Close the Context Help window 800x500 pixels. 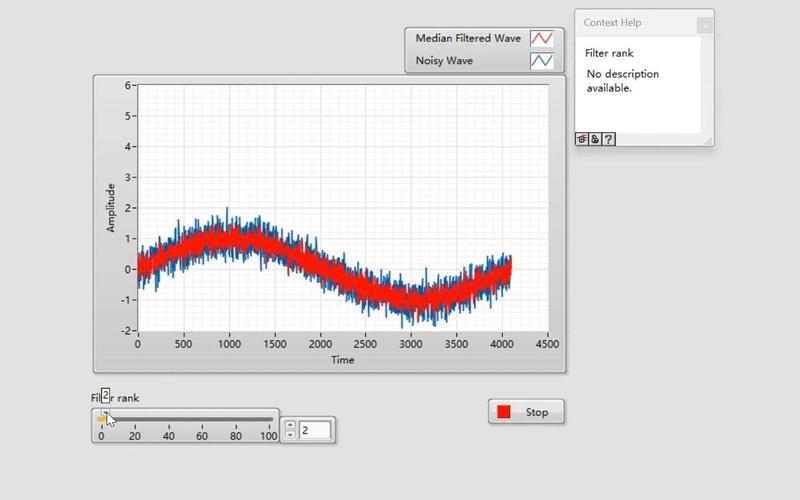704,24
